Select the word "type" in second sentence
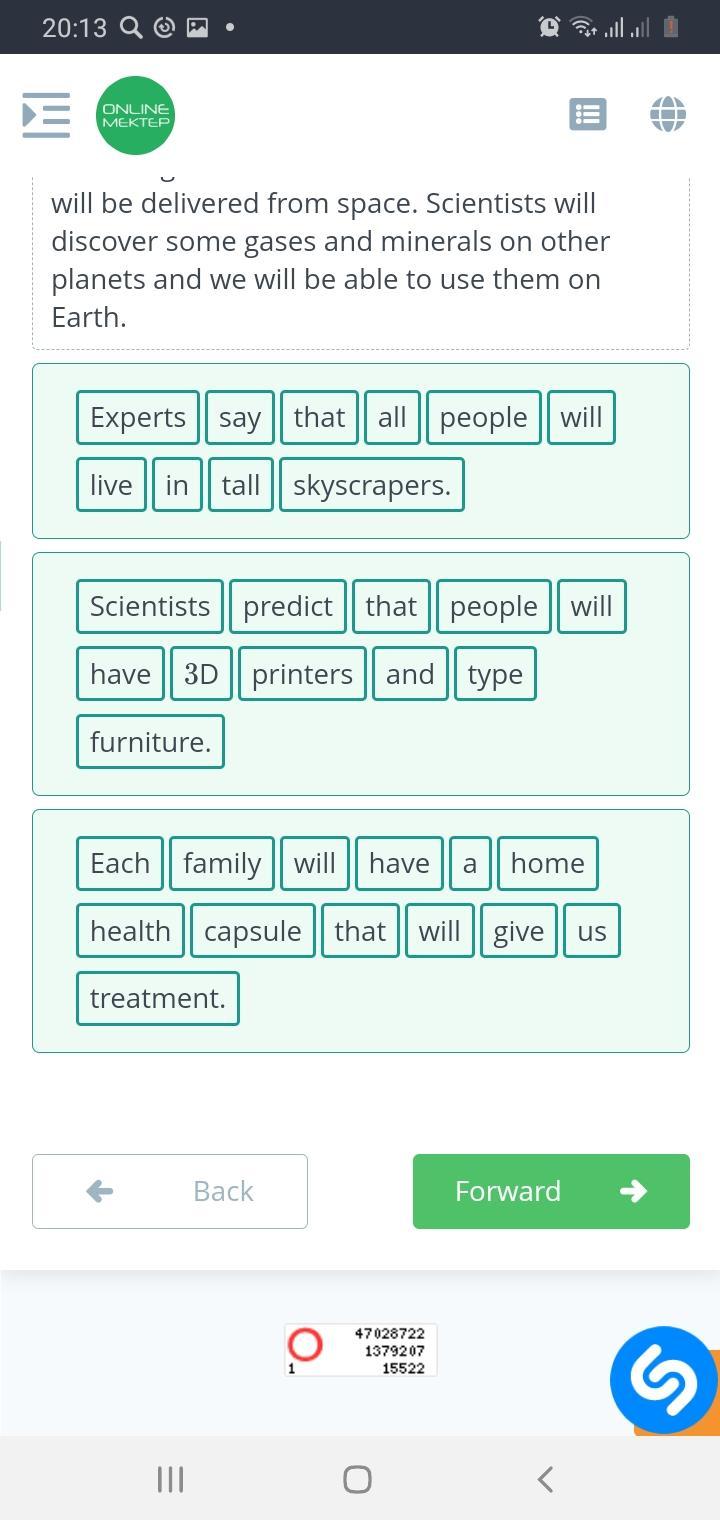This screenshot has width=720, height=1520. click(495, 674)
